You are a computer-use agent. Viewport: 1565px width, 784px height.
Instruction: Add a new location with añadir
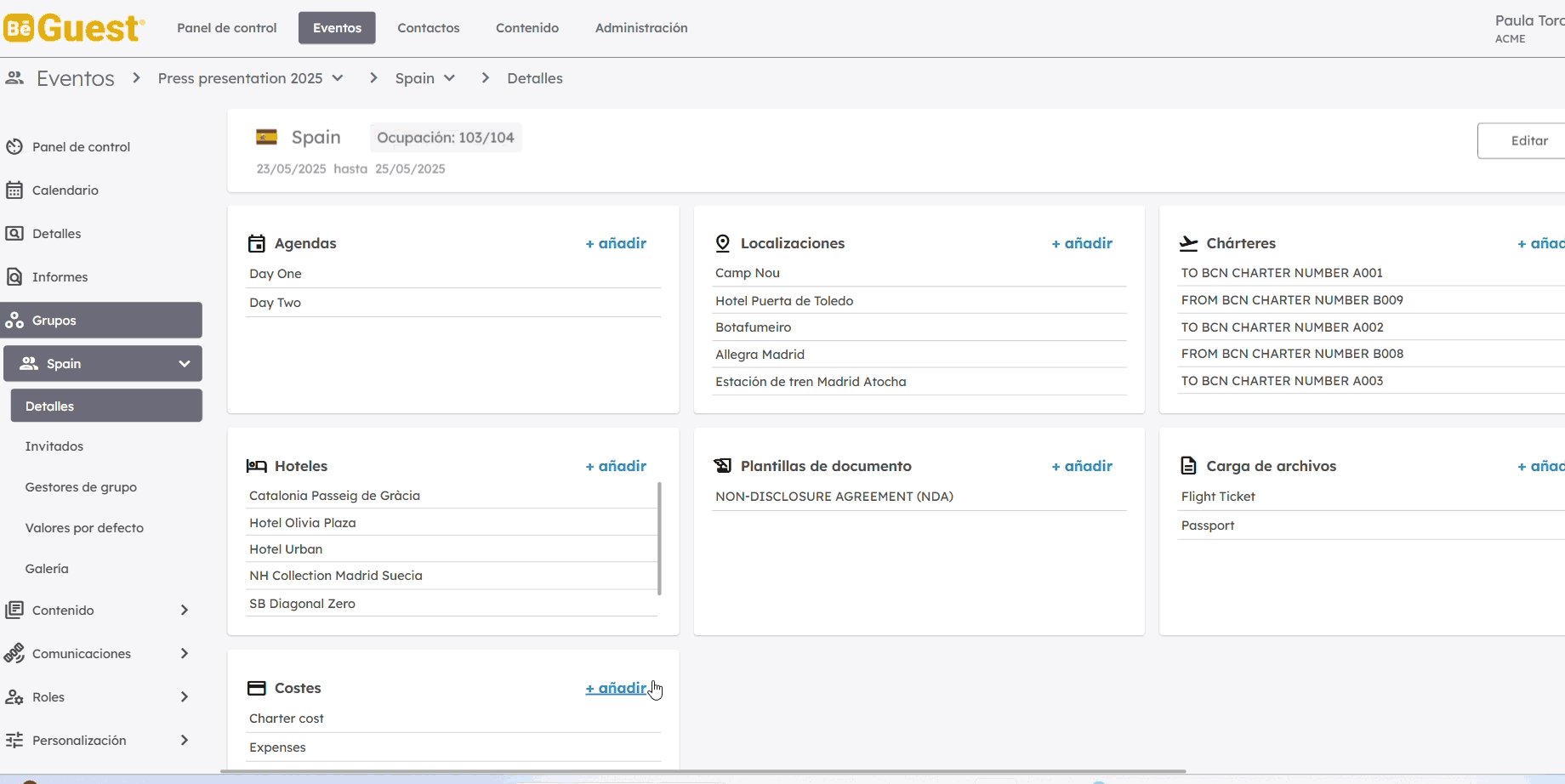coord(1082,243)
